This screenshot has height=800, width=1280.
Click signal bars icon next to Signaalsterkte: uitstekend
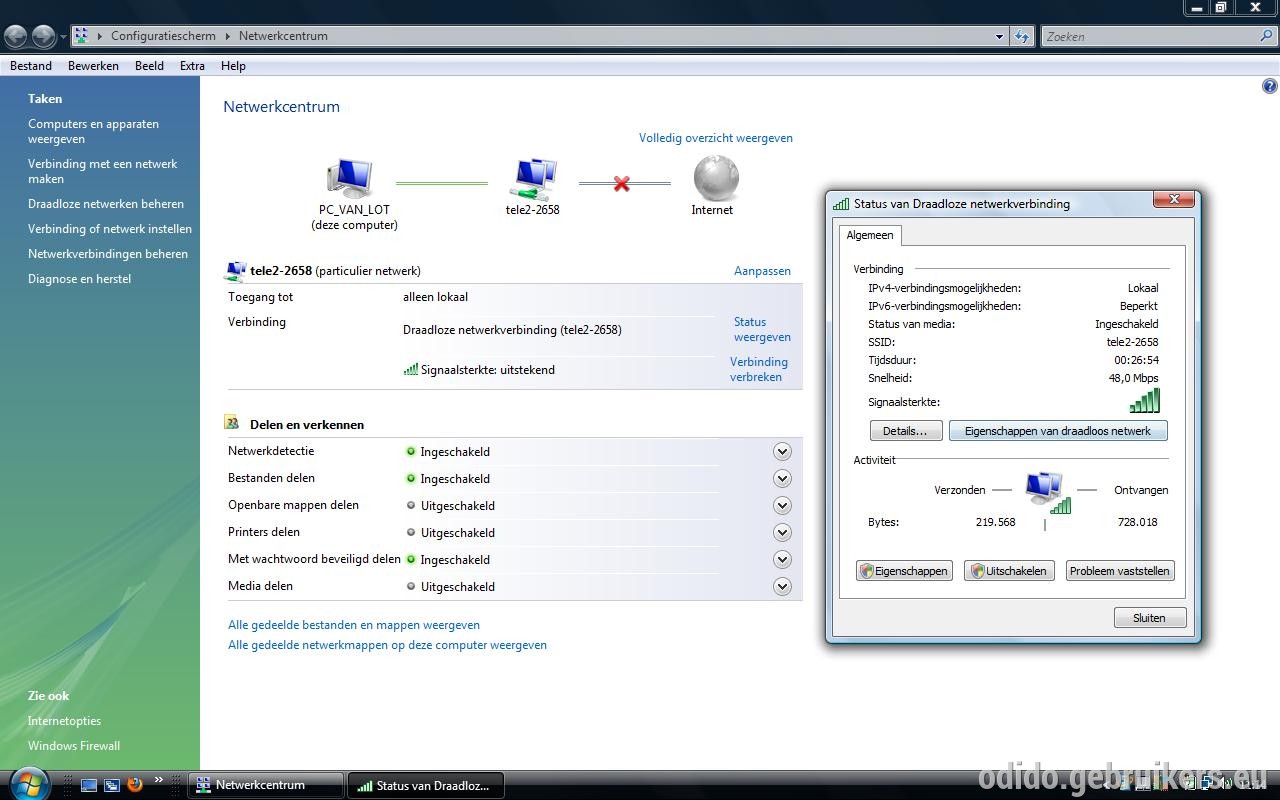point(411,369)
